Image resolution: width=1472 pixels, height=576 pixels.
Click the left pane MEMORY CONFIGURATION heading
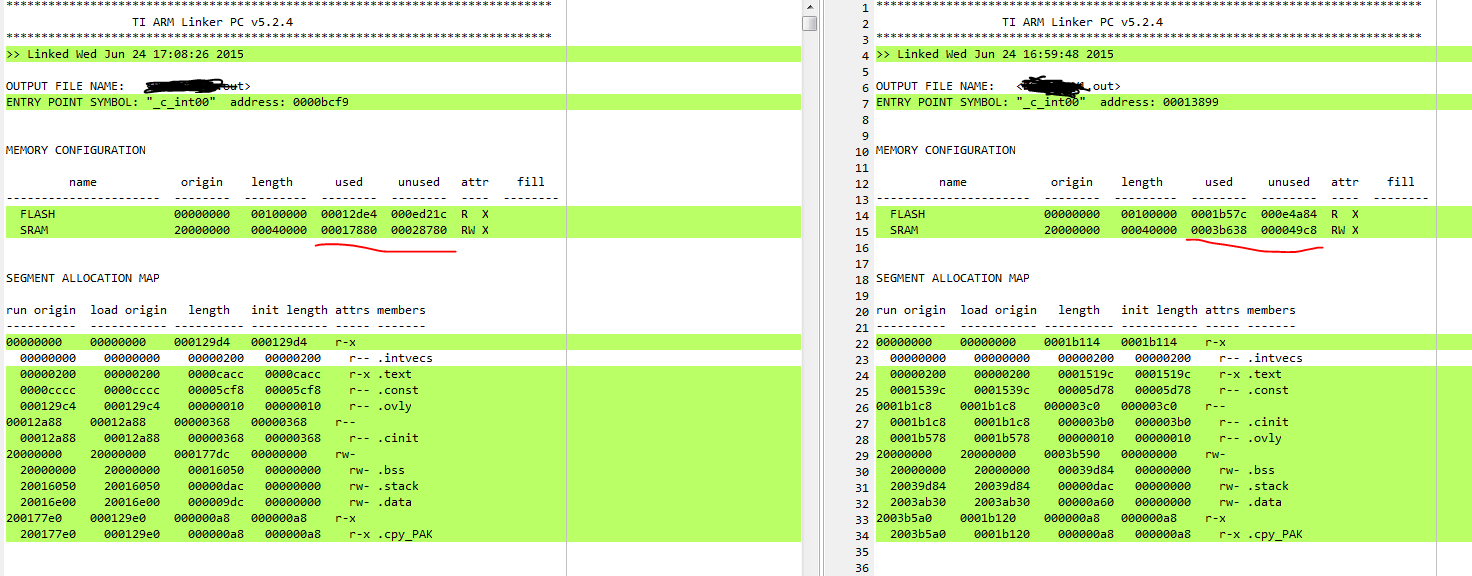pos(76,150)
